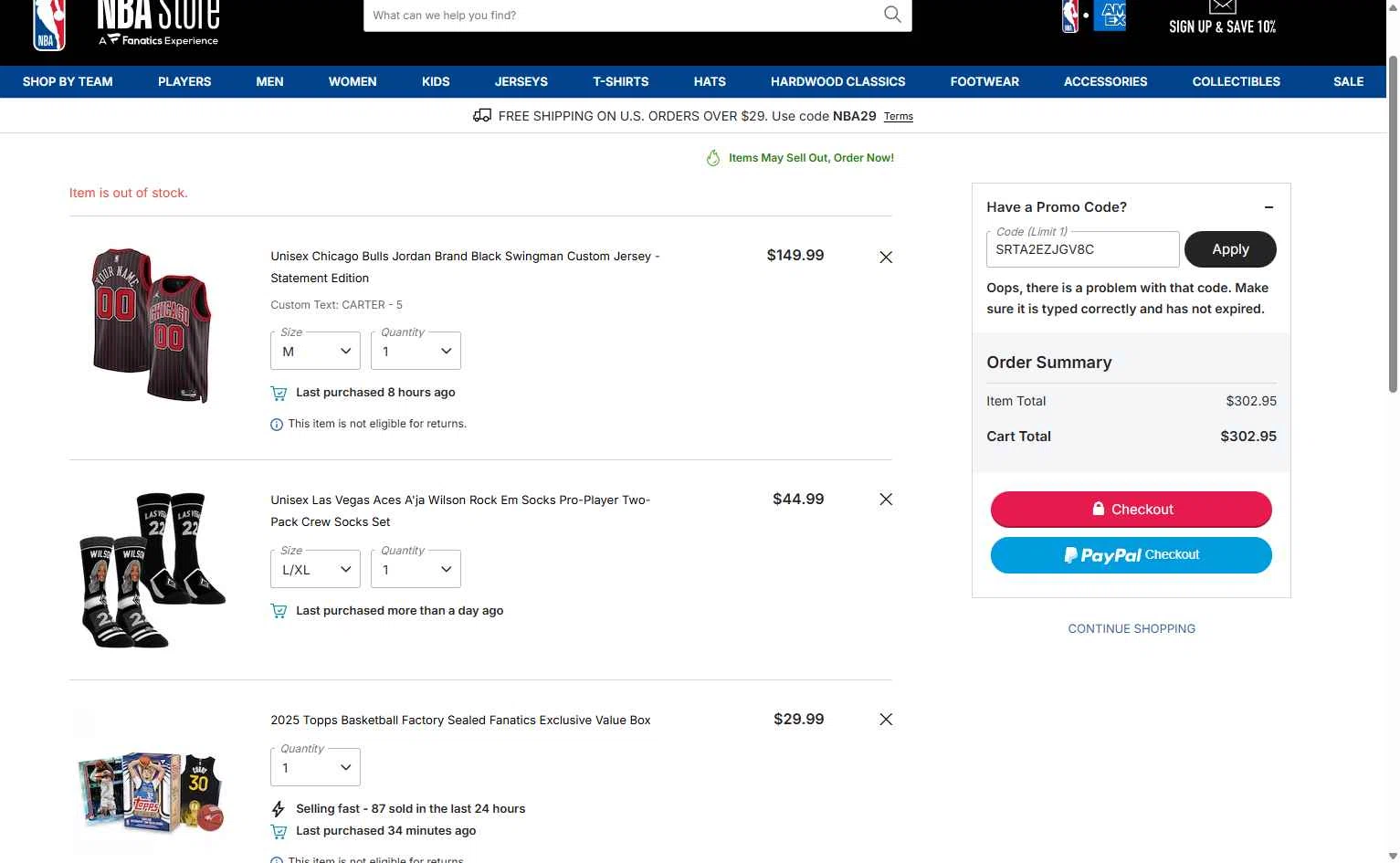The image size is (1400, 863).
Task: Open the Men menu
Action: [x=269, y=81]
